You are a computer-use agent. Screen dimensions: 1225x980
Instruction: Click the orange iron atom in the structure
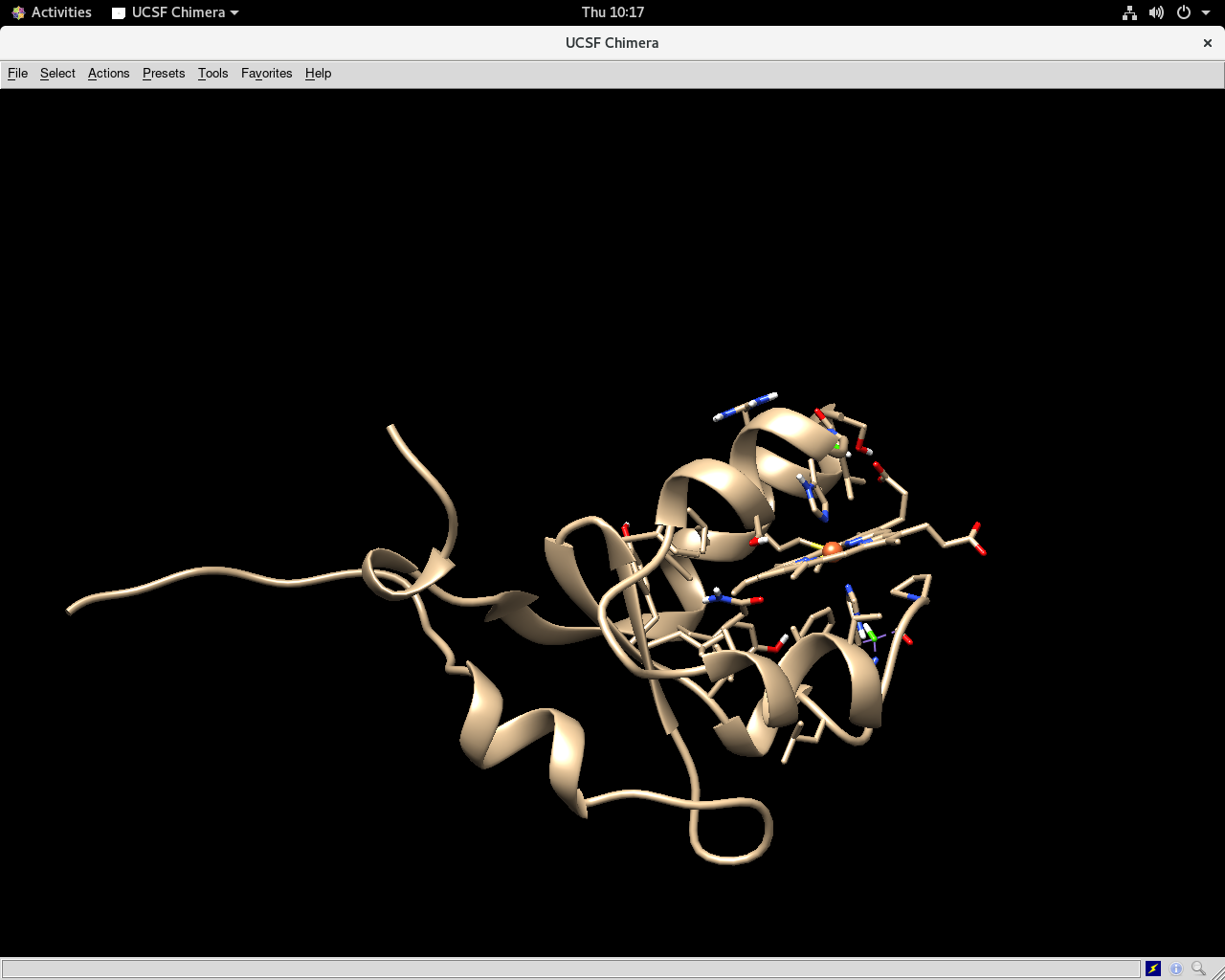coord(832,548)
